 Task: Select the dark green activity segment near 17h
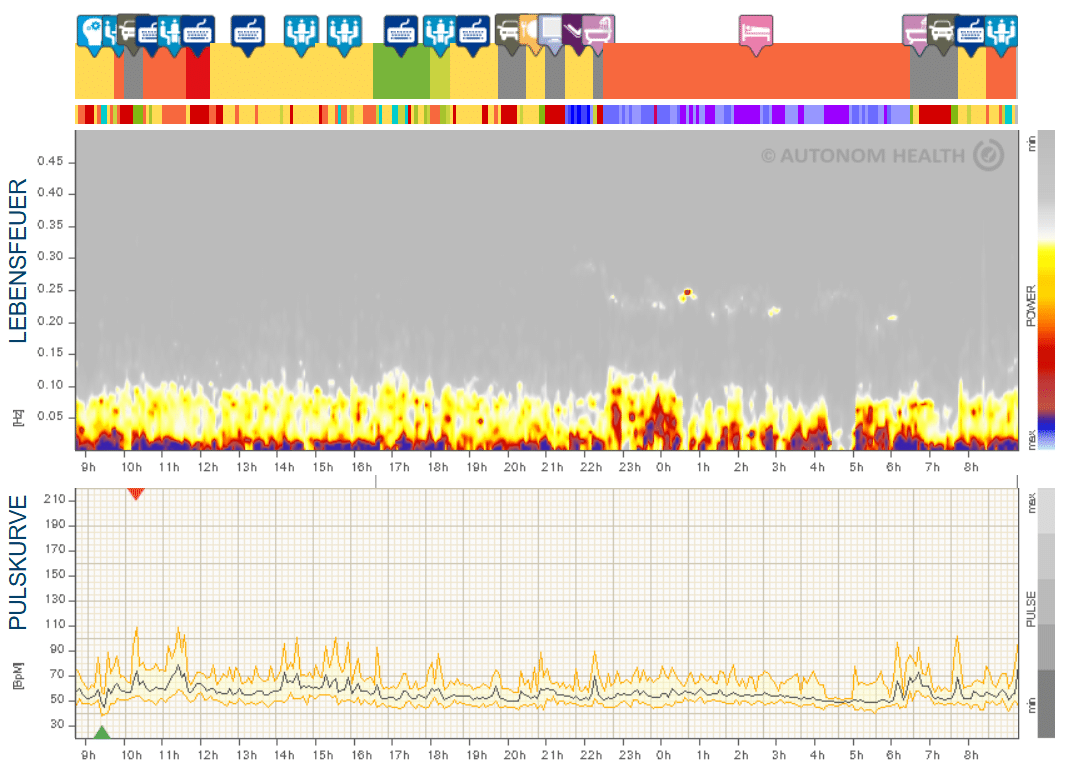point(401,71)
